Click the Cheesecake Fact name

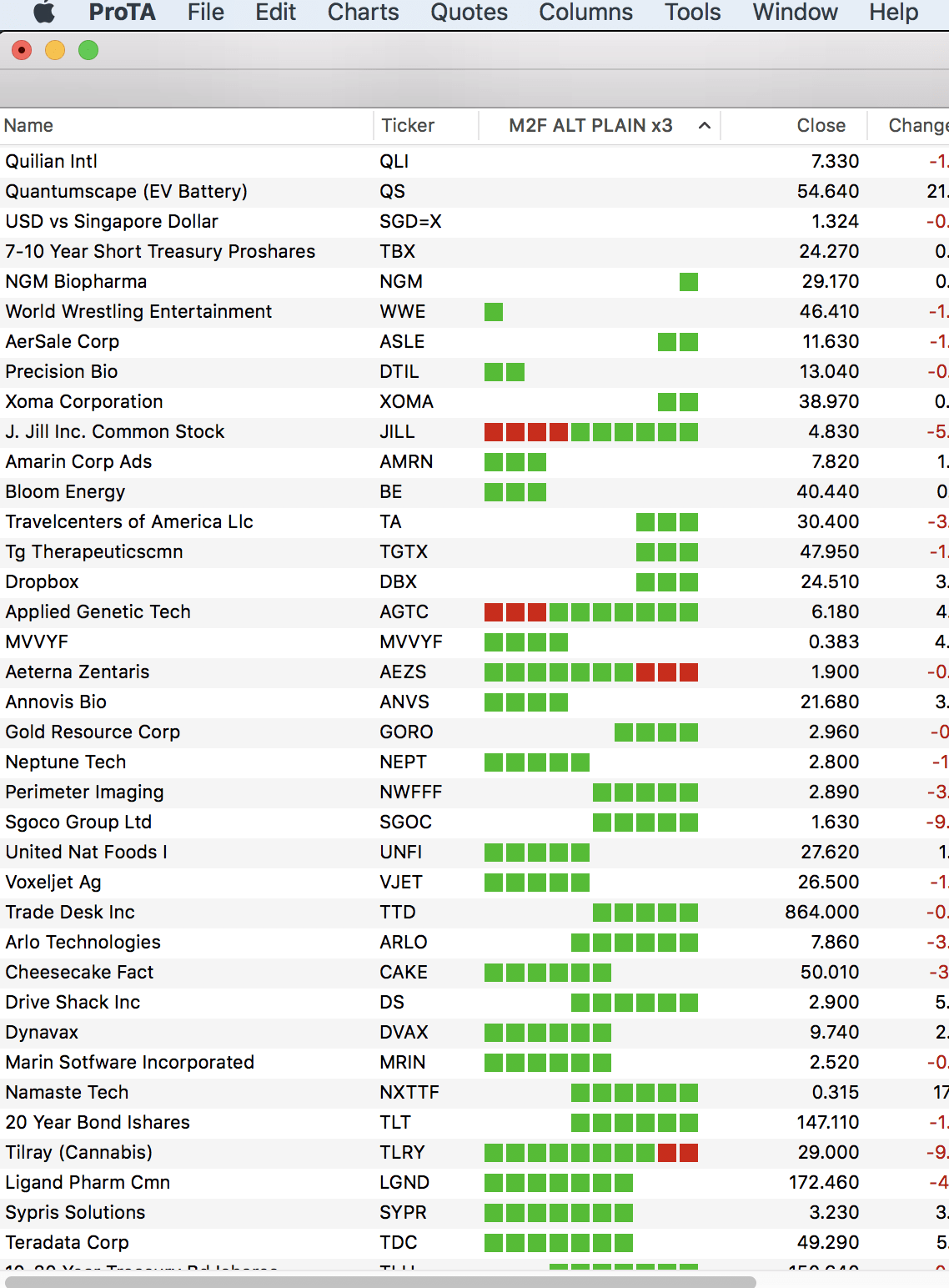pyautogui.click(x=79, y=973)
